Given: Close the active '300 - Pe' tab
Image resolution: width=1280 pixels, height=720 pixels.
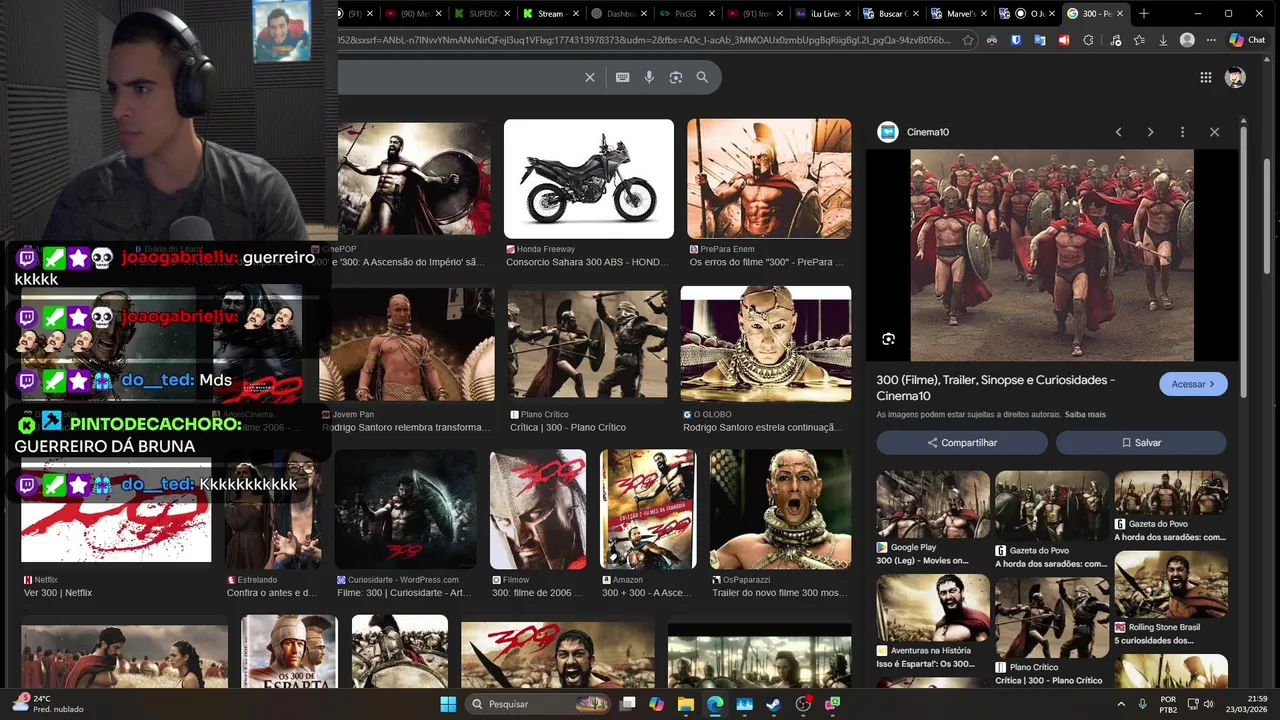Looking at the screenshot, I should click(1120, 13).
